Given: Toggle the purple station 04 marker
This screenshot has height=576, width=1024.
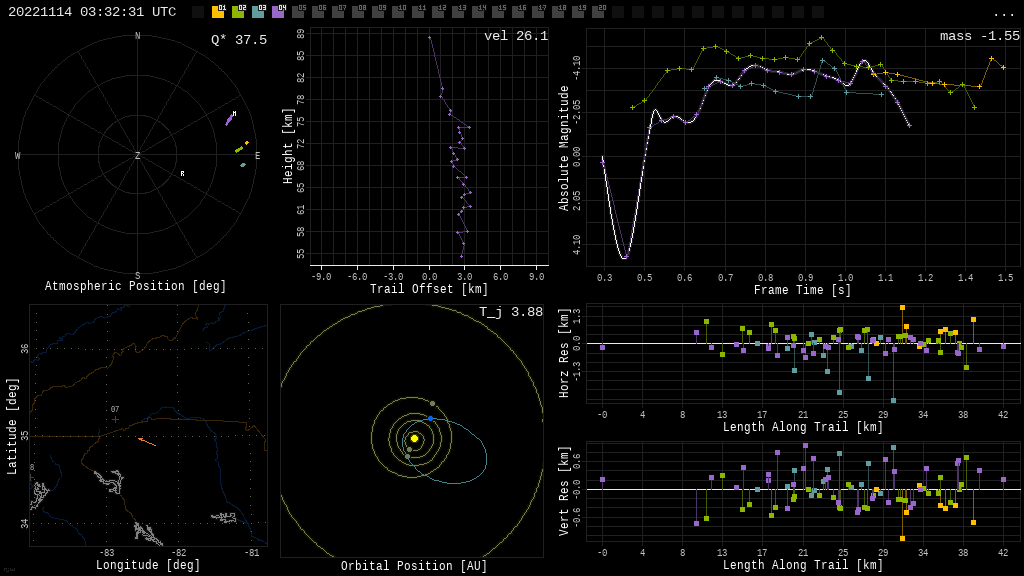Looking at the screenshot, I should pos(278,12).
